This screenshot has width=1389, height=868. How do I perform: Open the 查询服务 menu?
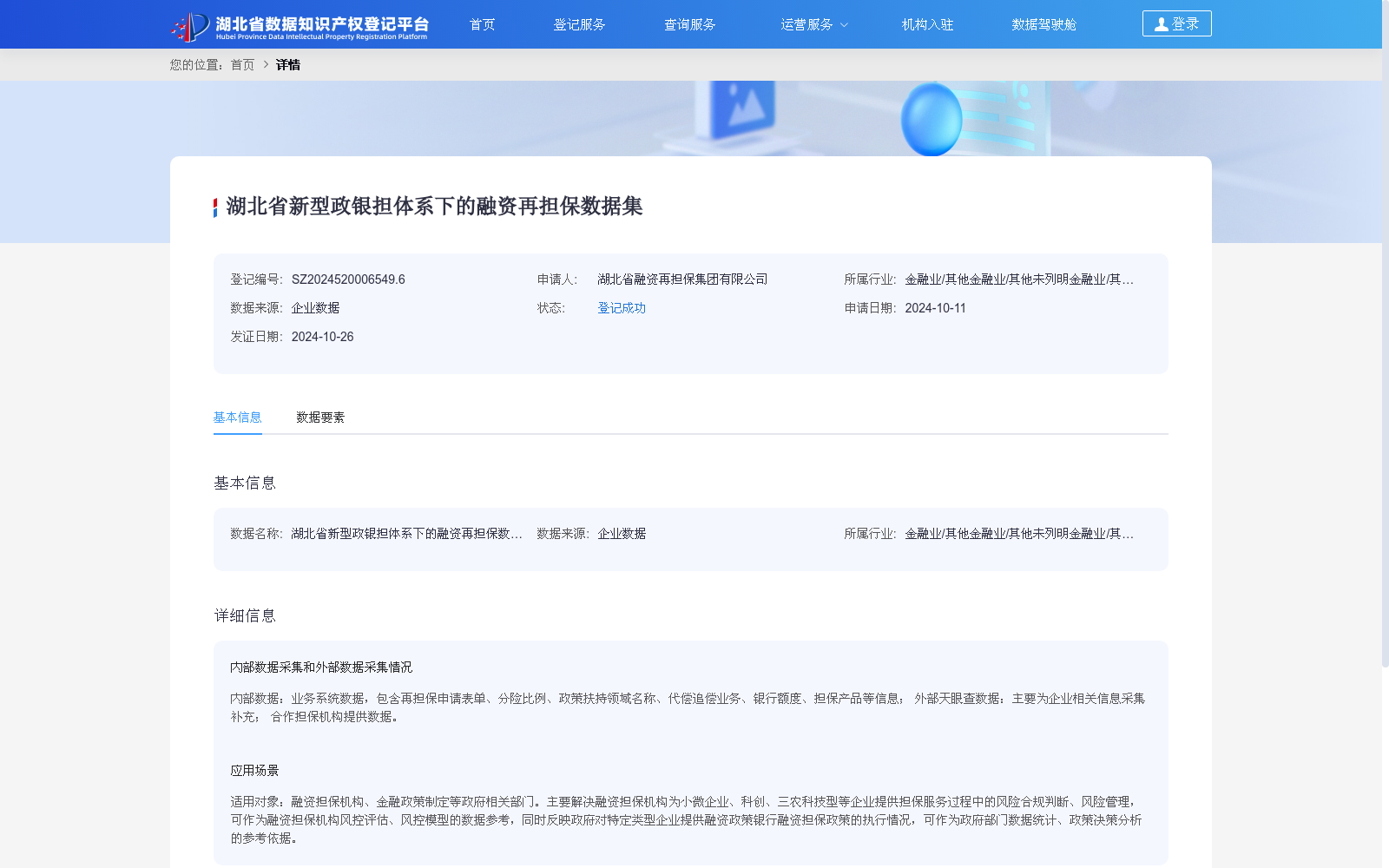(689, 24)
